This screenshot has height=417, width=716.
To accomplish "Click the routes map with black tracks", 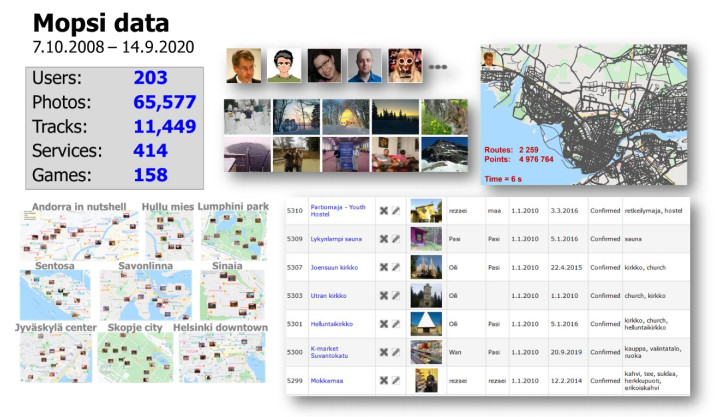I will [583, 112].
